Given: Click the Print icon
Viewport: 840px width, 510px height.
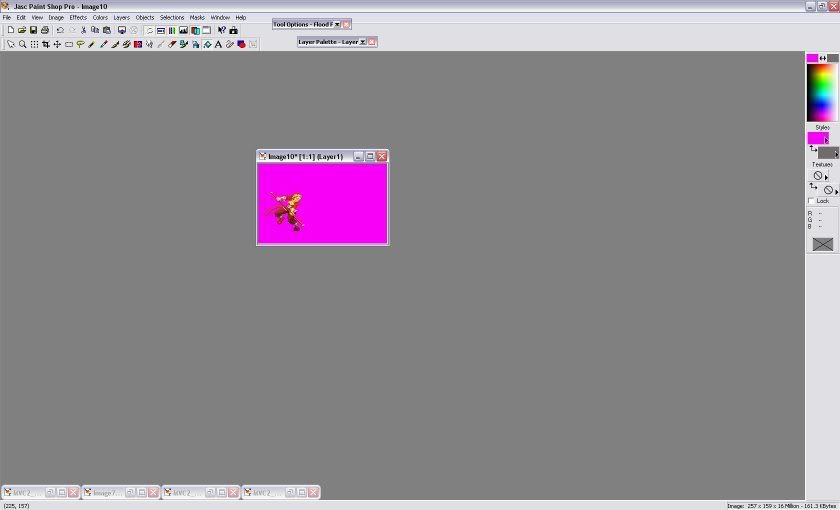Looking at the screenshot, I should [x=45, y=31].
